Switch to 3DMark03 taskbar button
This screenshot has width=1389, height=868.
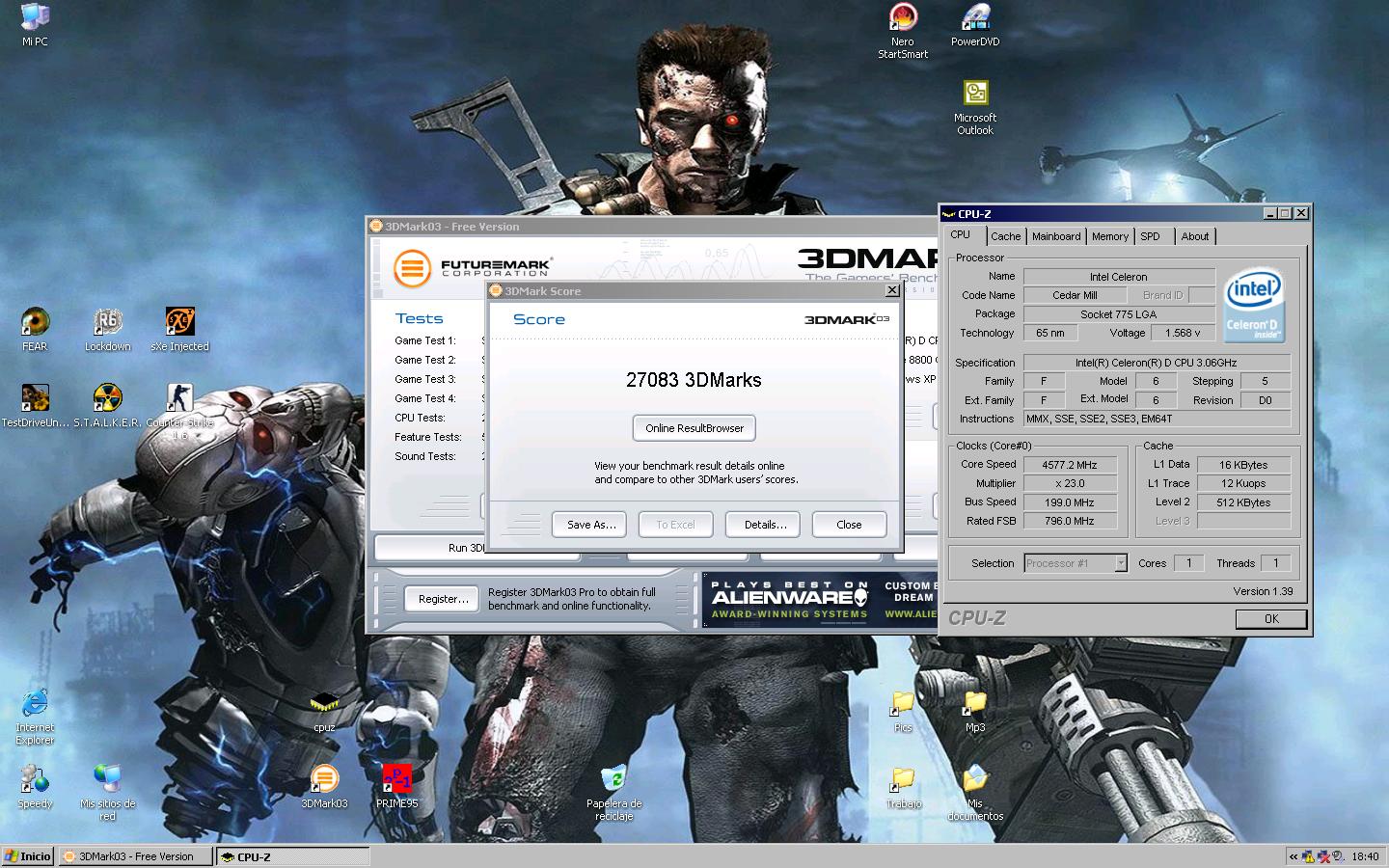135,856
